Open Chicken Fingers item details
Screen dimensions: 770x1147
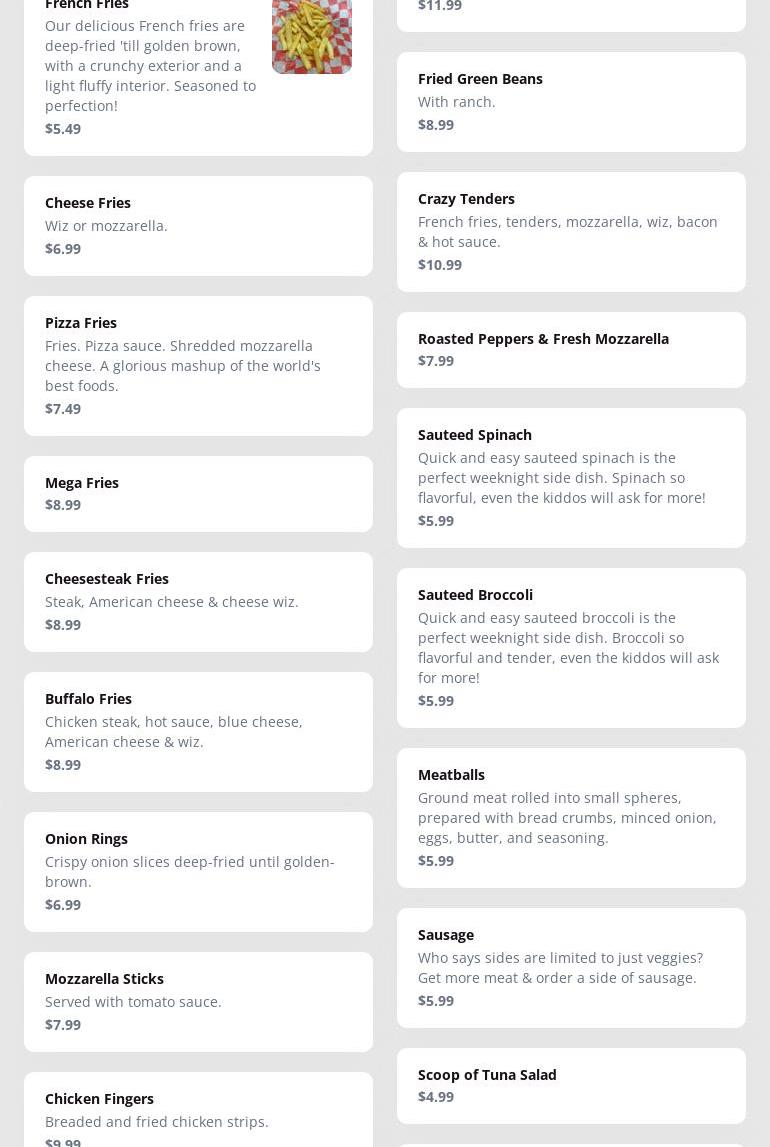198,1110
